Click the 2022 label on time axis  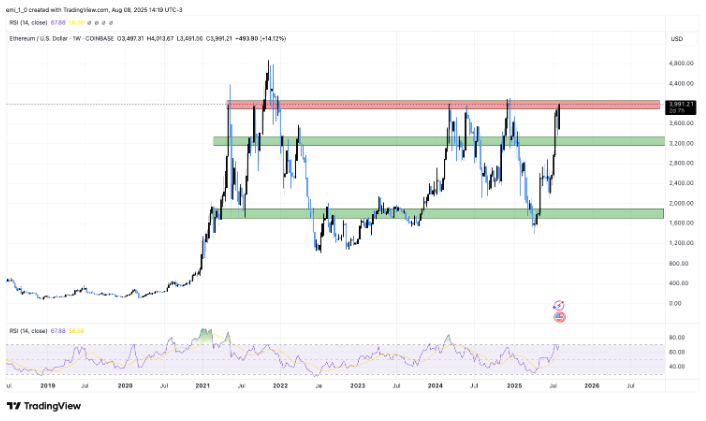(x=280, y=384)
